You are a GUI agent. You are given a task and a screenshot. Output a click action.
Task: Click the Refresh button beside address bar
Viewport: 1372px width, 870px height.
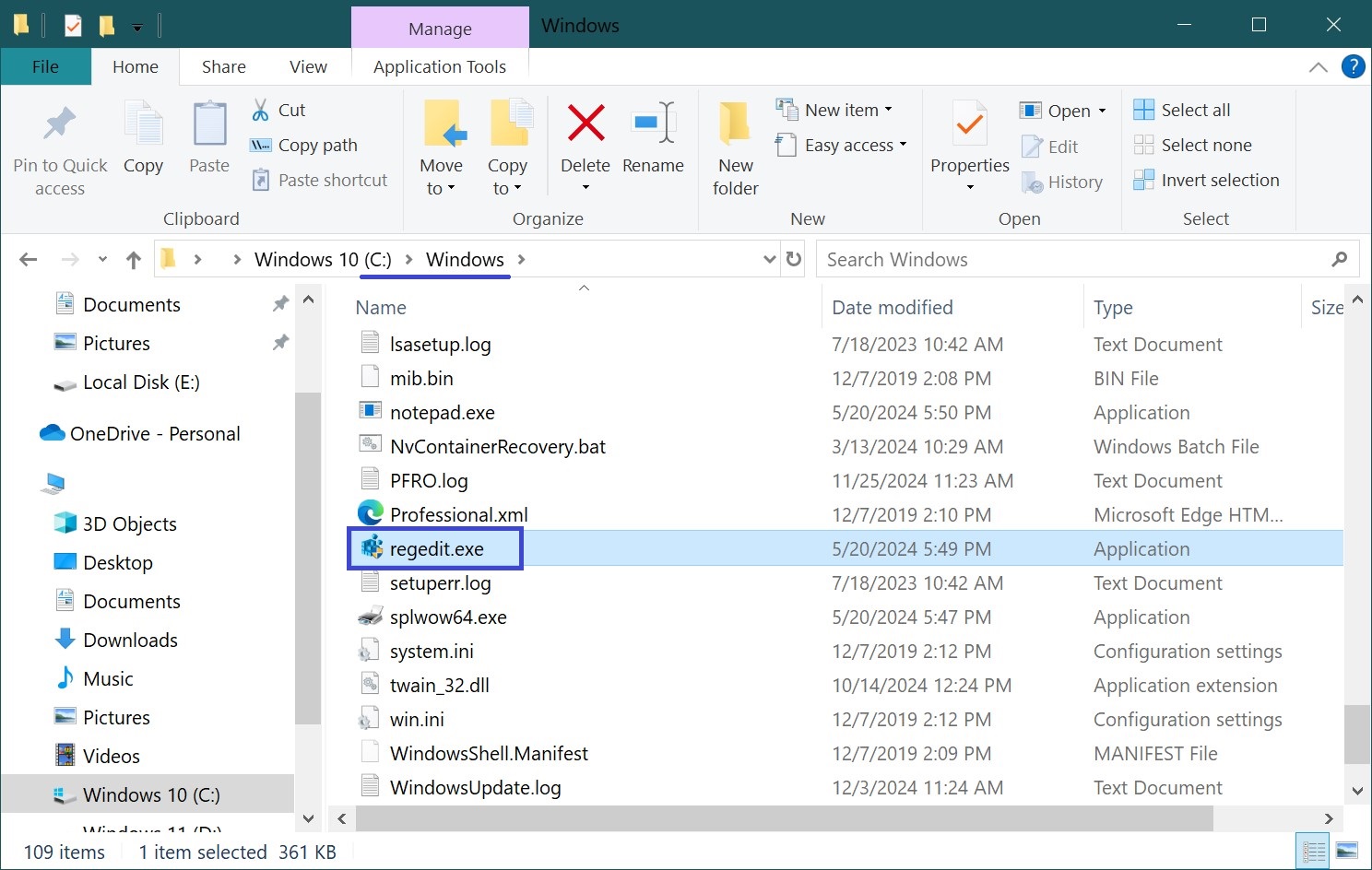(794, 260)
